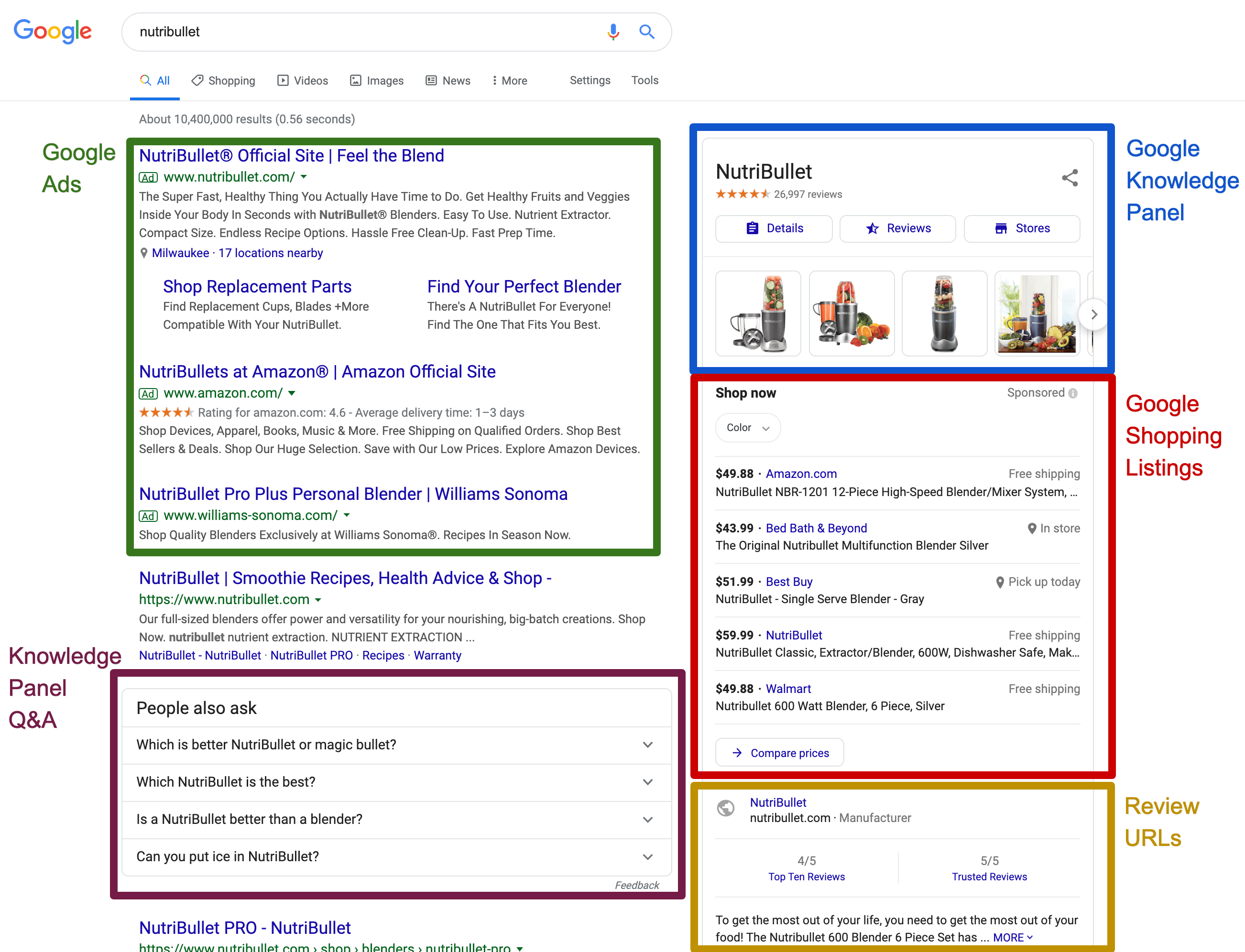Viewport: 1245px width, 952px height.
Task: Open the NutriBullet manufacturer link in review box
Action: pyautogui.click(x=778, y=802)
